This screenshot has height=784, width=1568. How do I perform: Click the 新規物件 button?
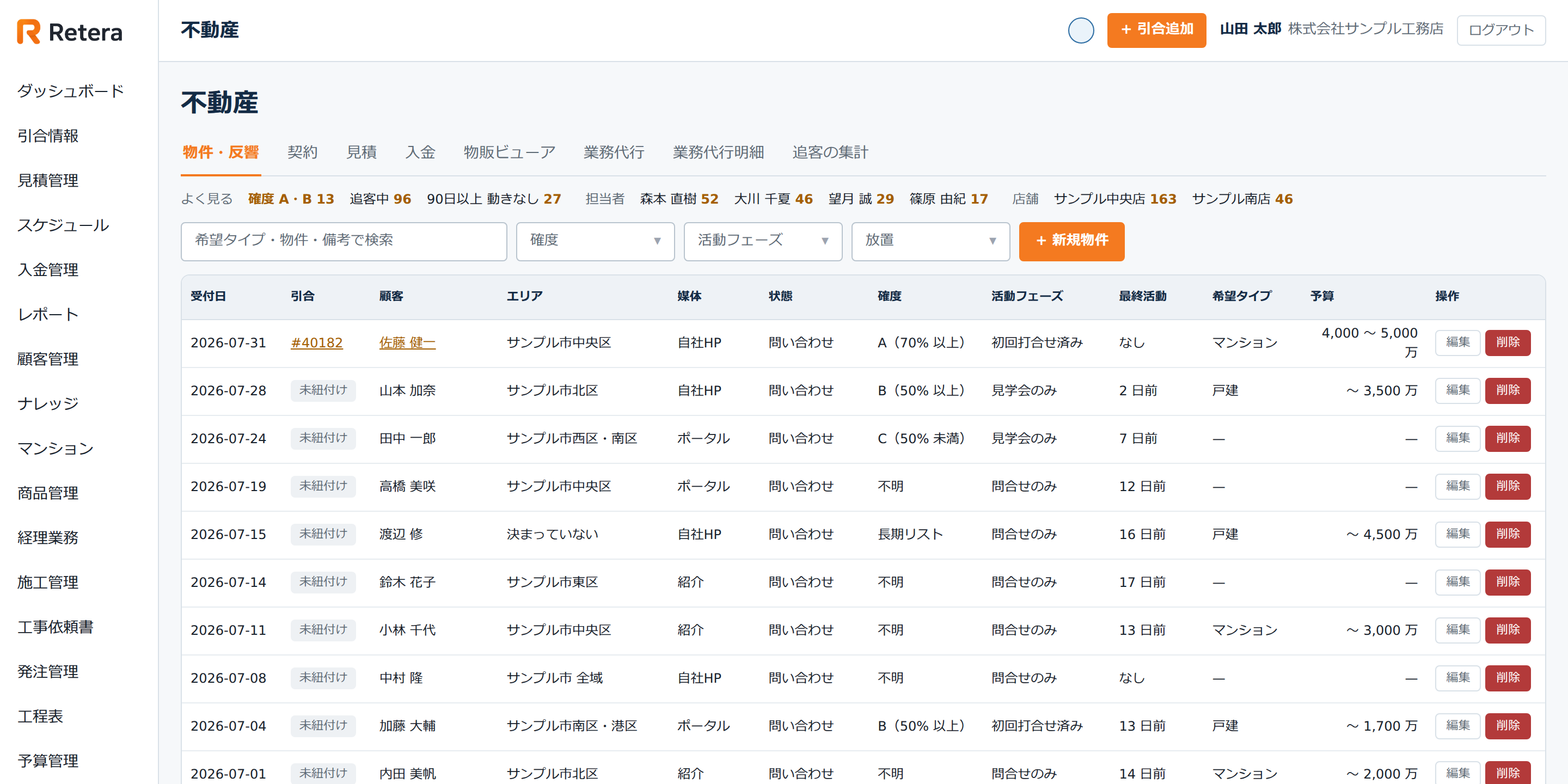[x=1071, y=241]
